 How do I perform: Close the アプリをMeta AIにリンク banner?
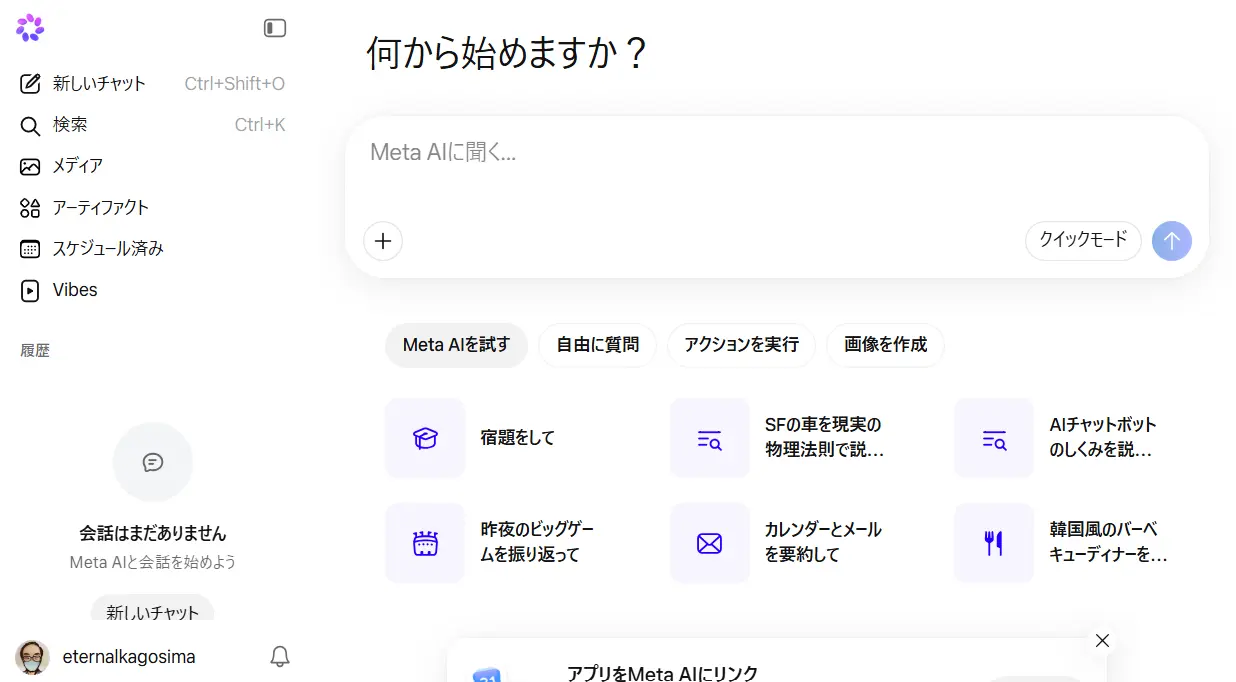pyautogui.click(x=1102, y=640)
